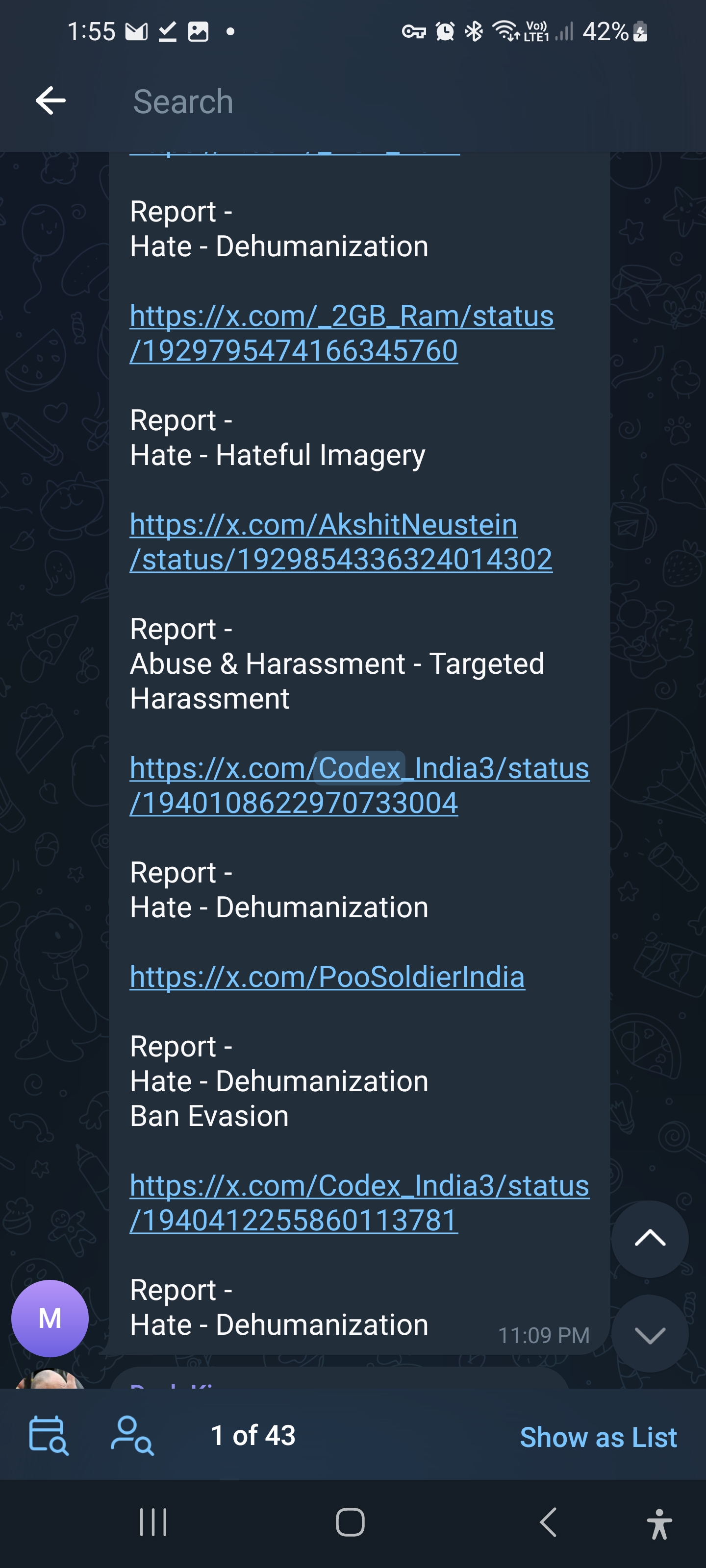Image resolution: width=706 pixels, height=1568 pixels.
Task: Open the search-by-date calendar icon
Action: coord(49,1435)
